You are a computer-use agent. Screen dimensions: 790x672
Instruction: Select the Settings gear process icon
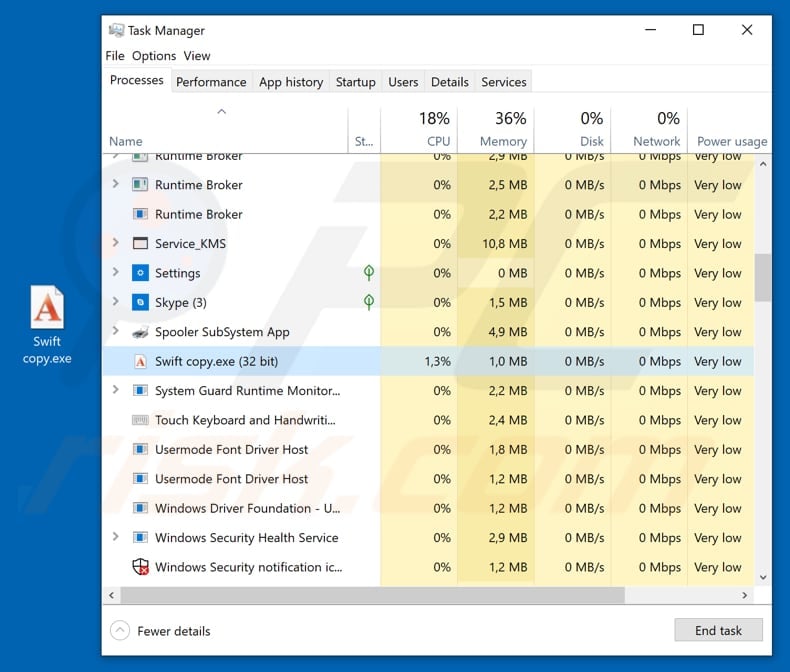point(140,273)
